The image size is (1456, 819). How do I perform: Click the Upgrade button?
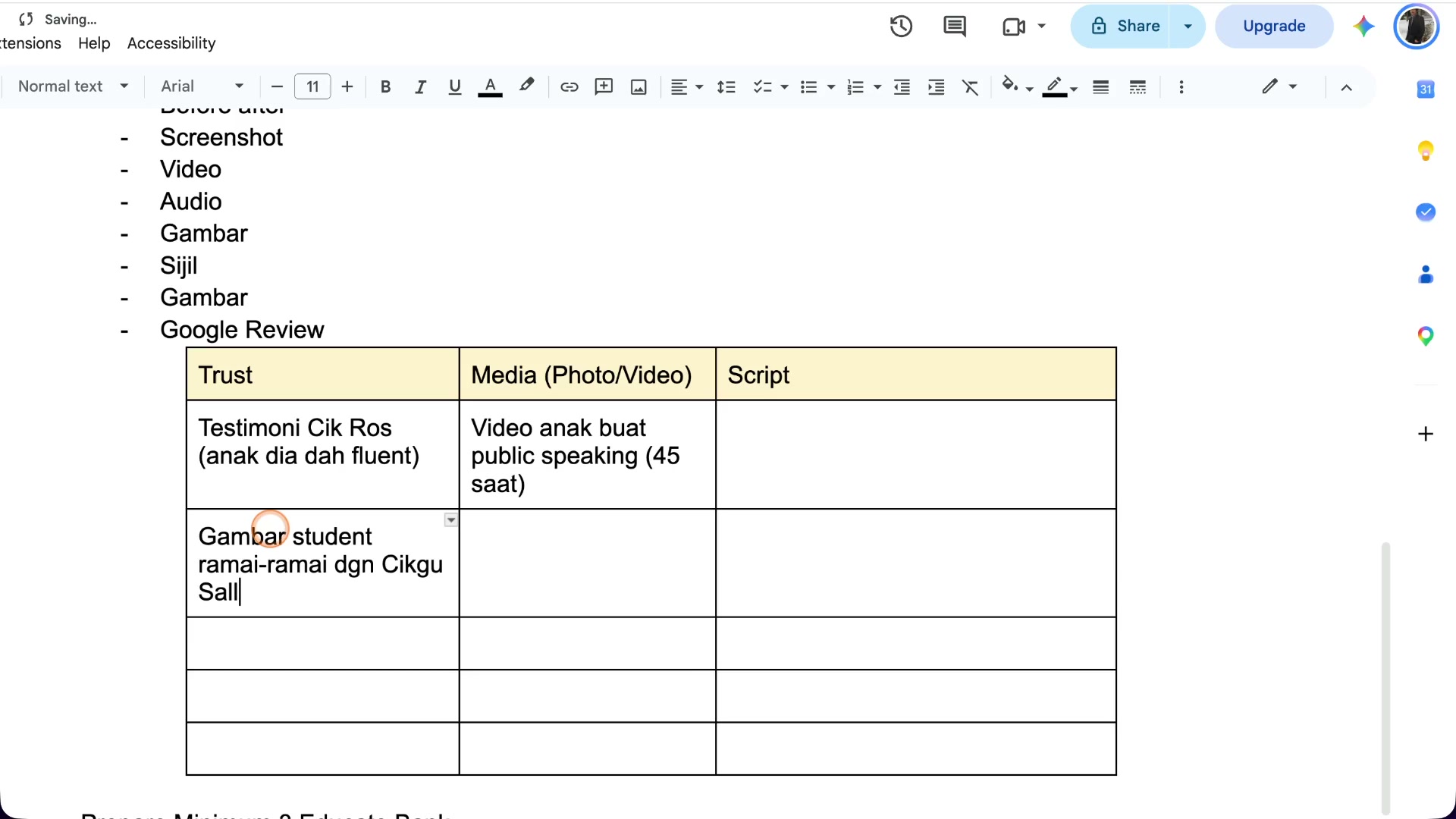point(1274,27)
